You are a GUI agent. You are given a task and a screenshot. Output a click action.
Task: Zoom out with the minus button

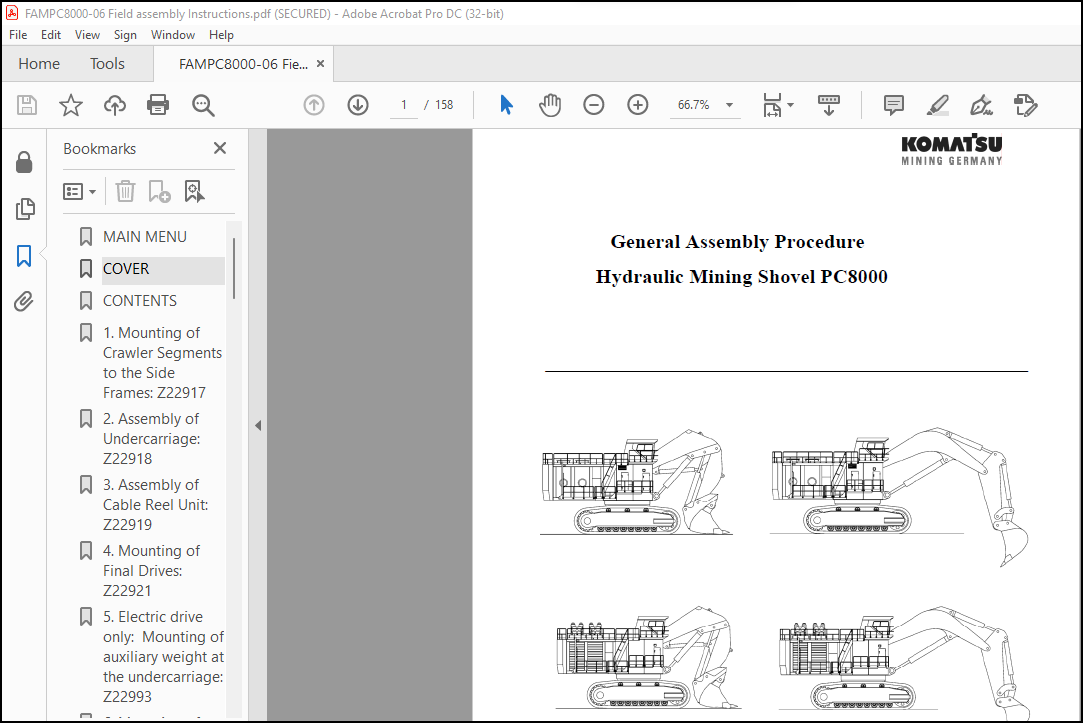(x=593, y=105)
